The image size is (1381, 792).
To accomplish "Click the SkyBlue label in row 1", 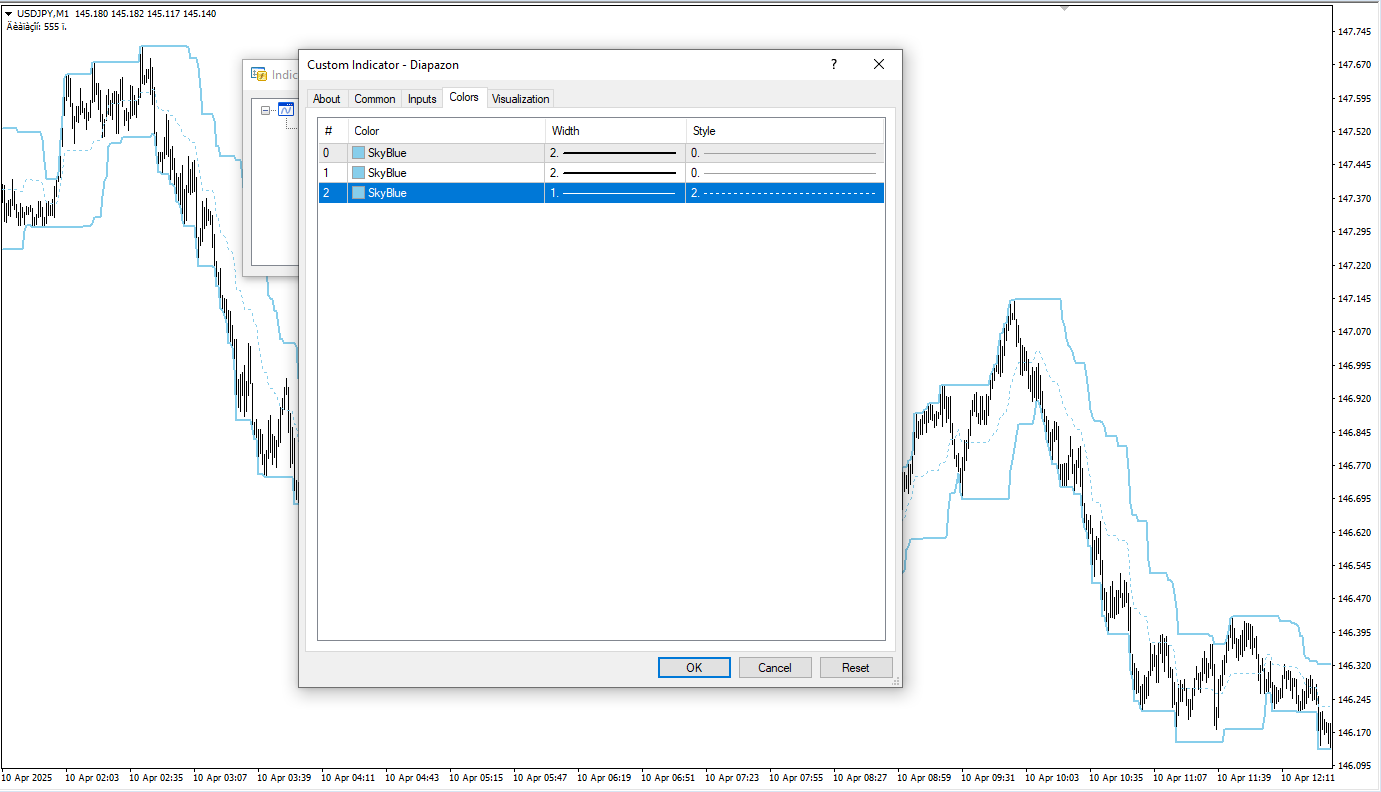I will 387,173.
